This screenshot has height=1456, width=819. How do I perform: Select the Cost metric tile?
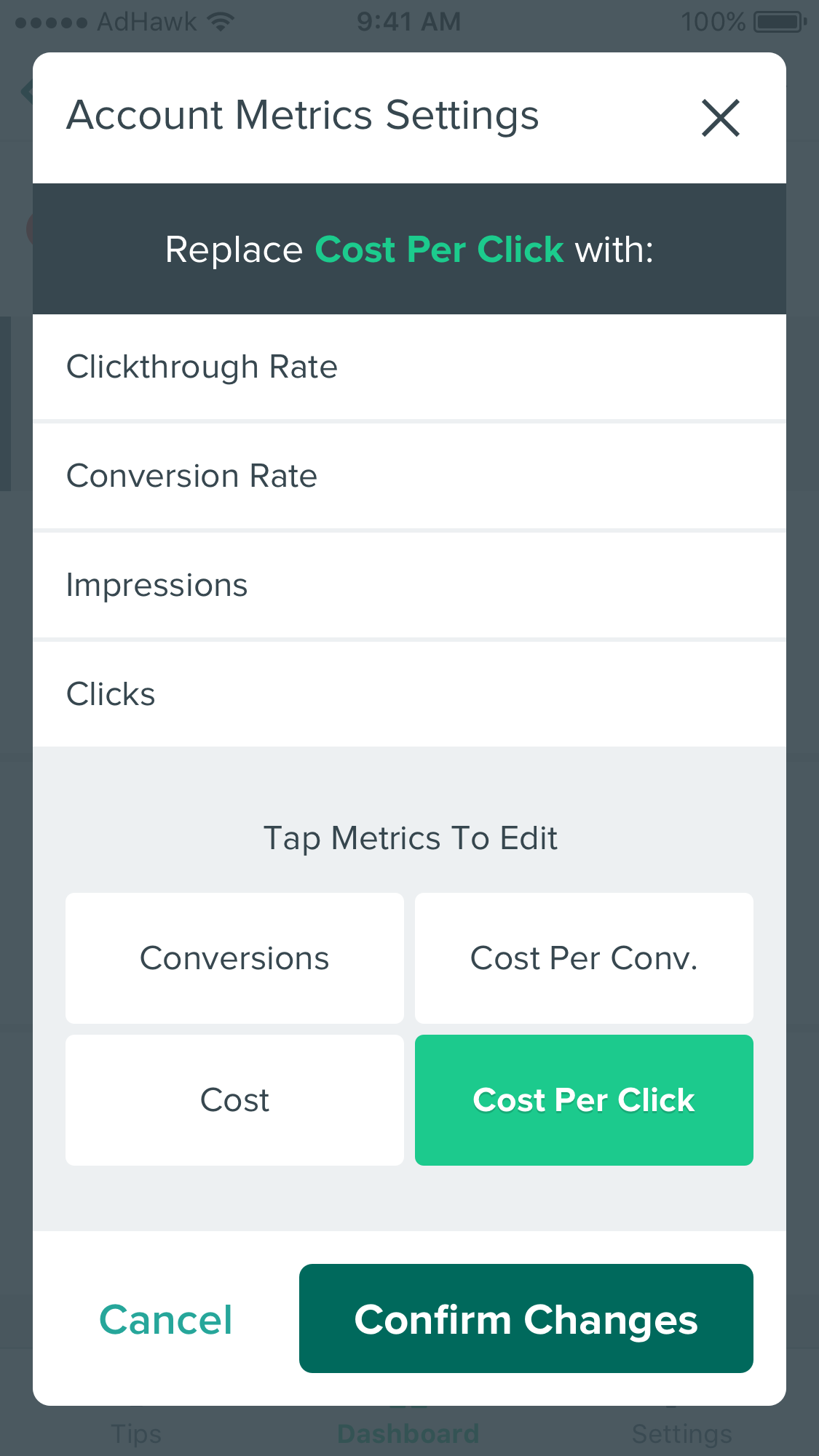[x=234, y=1100]
